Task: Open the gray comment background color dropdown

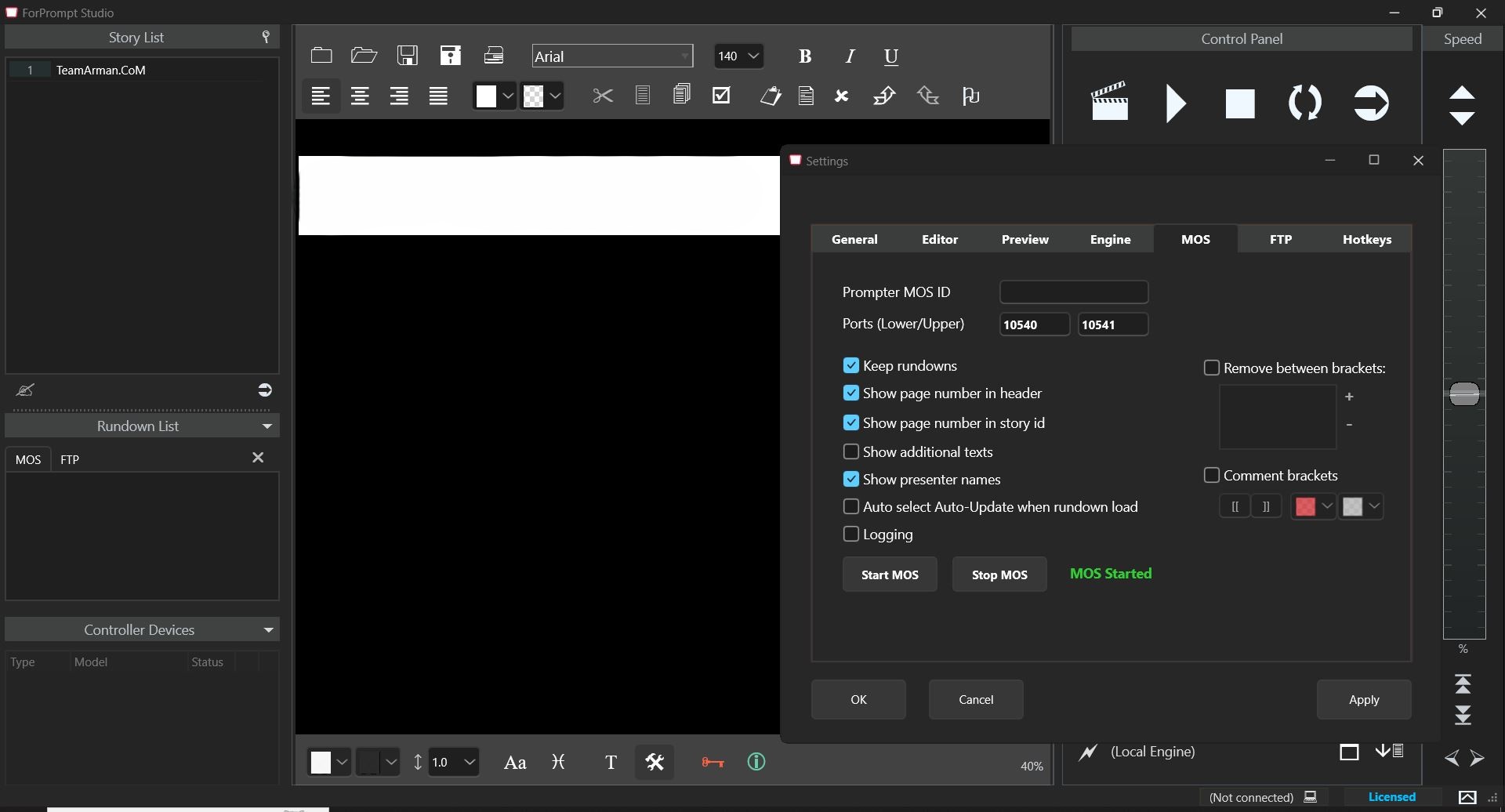Action: tap(1373, 507)
